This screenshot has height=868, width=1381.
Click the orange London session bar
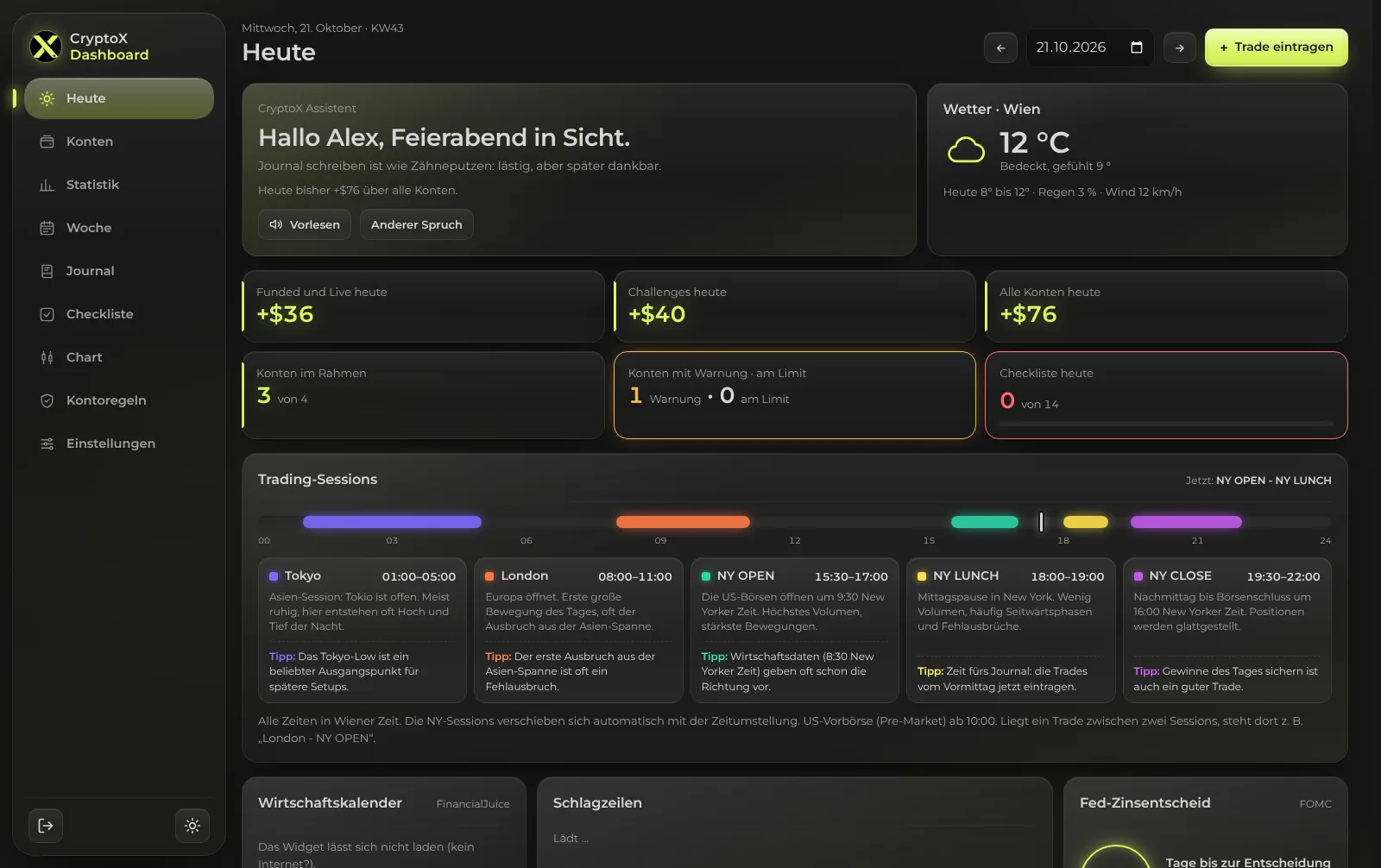683,522
